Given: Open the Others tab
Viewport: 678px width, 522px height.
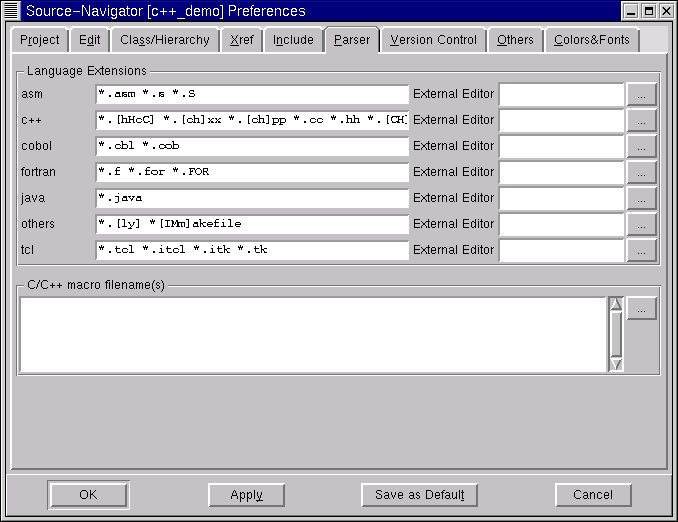Looking at the screenshot, I should (515, 40).
